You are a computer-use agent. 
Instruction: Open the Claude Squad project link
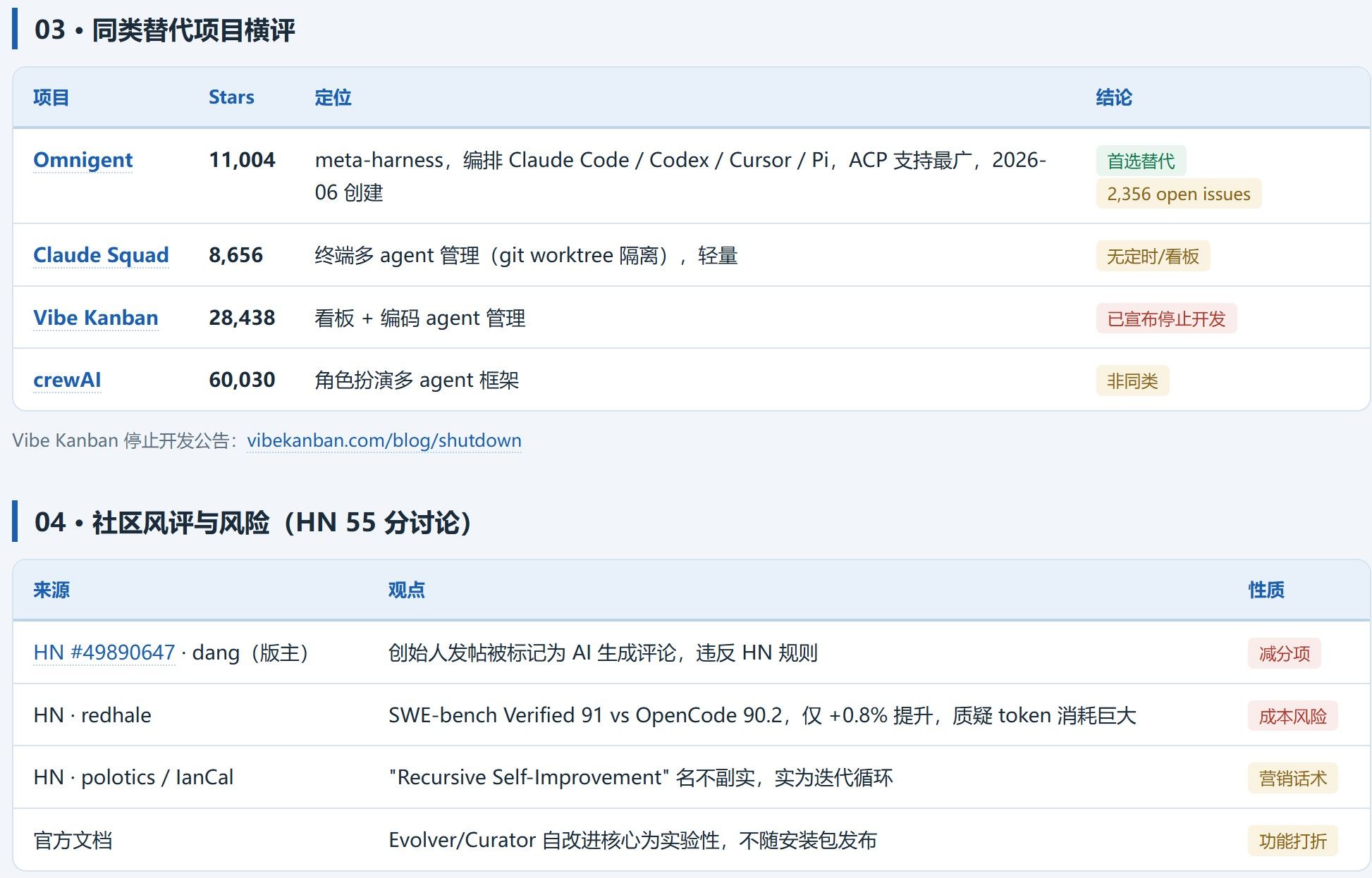pyautogui.click(x=101, y=255)
